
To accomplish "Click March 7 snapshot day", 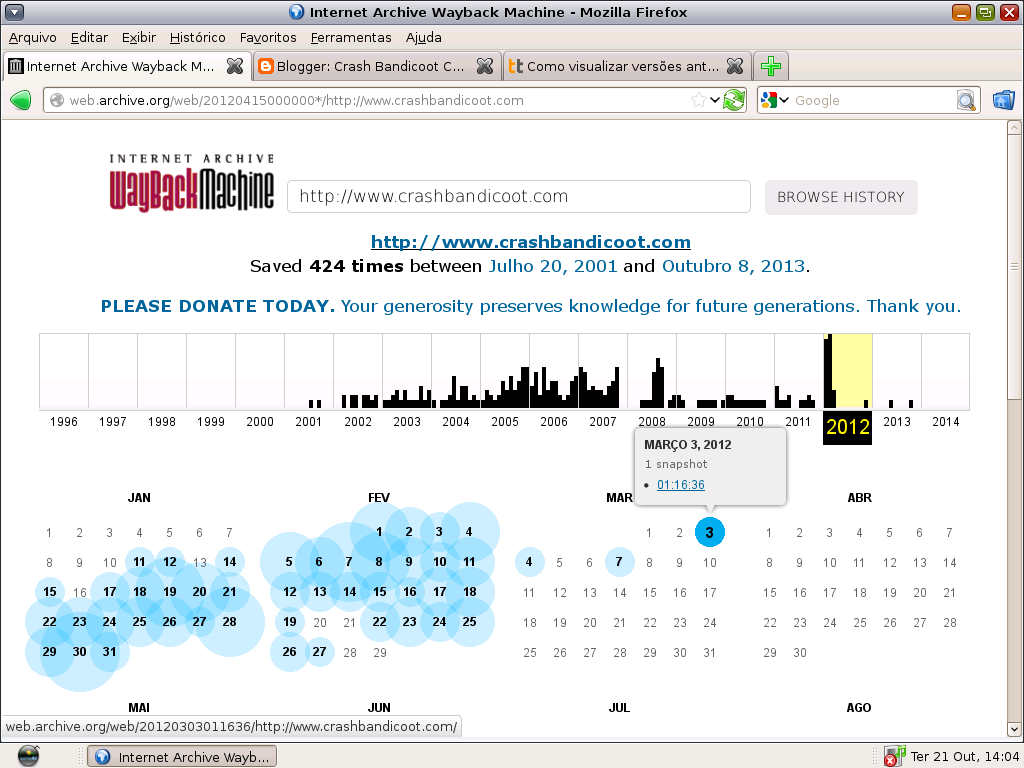I will coord(619,562).
